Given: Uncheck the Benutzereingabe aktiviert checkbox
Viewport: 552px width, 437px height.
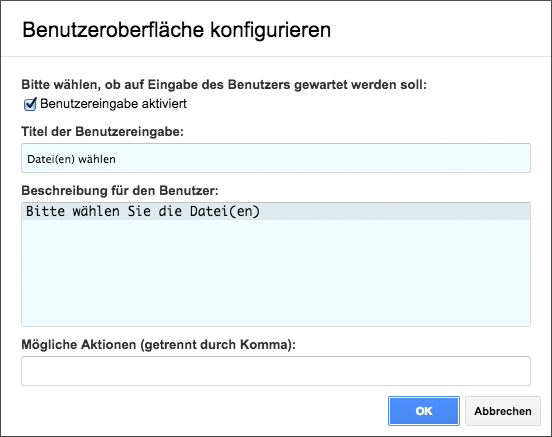Looking at the screenshot, I should pos(30,104).
